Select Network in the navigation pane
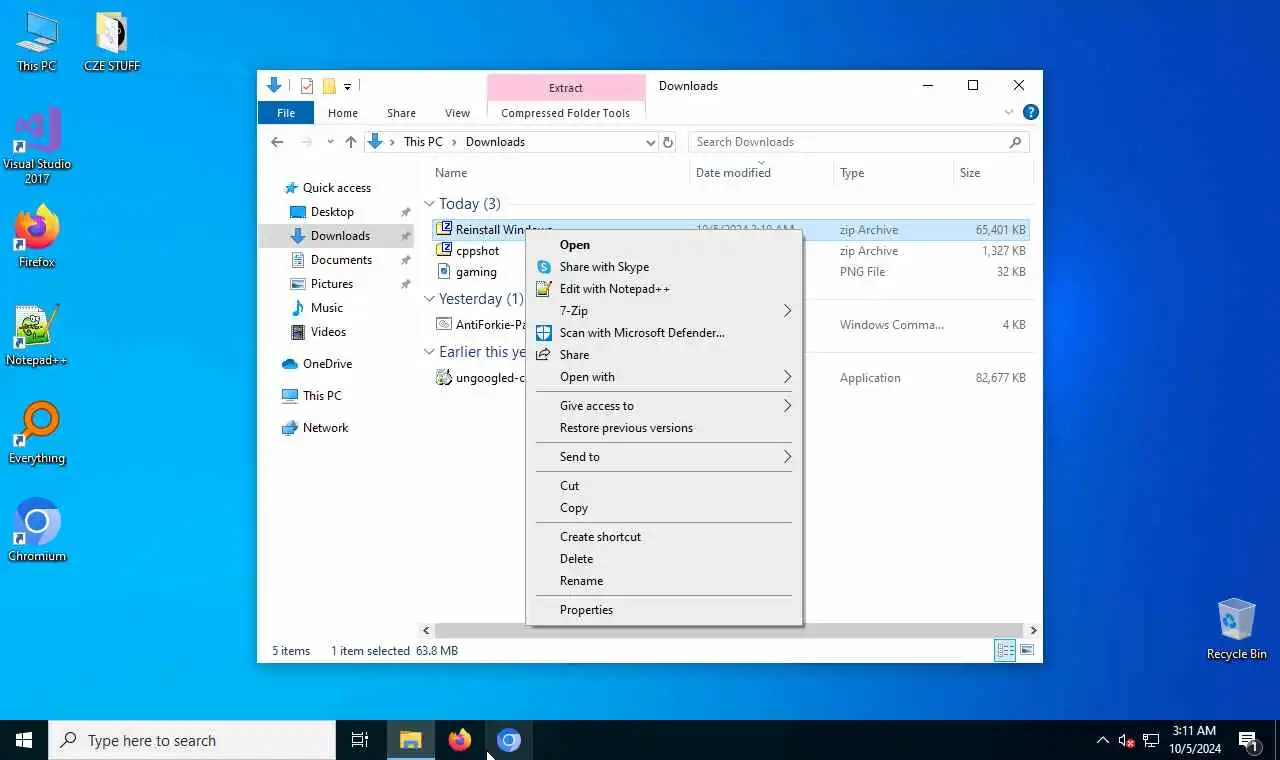1280x760 pixels. pos(325,428)
